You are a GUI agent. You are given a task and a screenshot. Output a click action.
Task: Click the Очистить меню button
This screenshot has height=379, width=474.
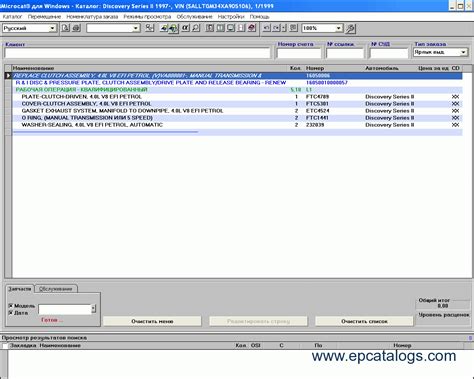152,321
